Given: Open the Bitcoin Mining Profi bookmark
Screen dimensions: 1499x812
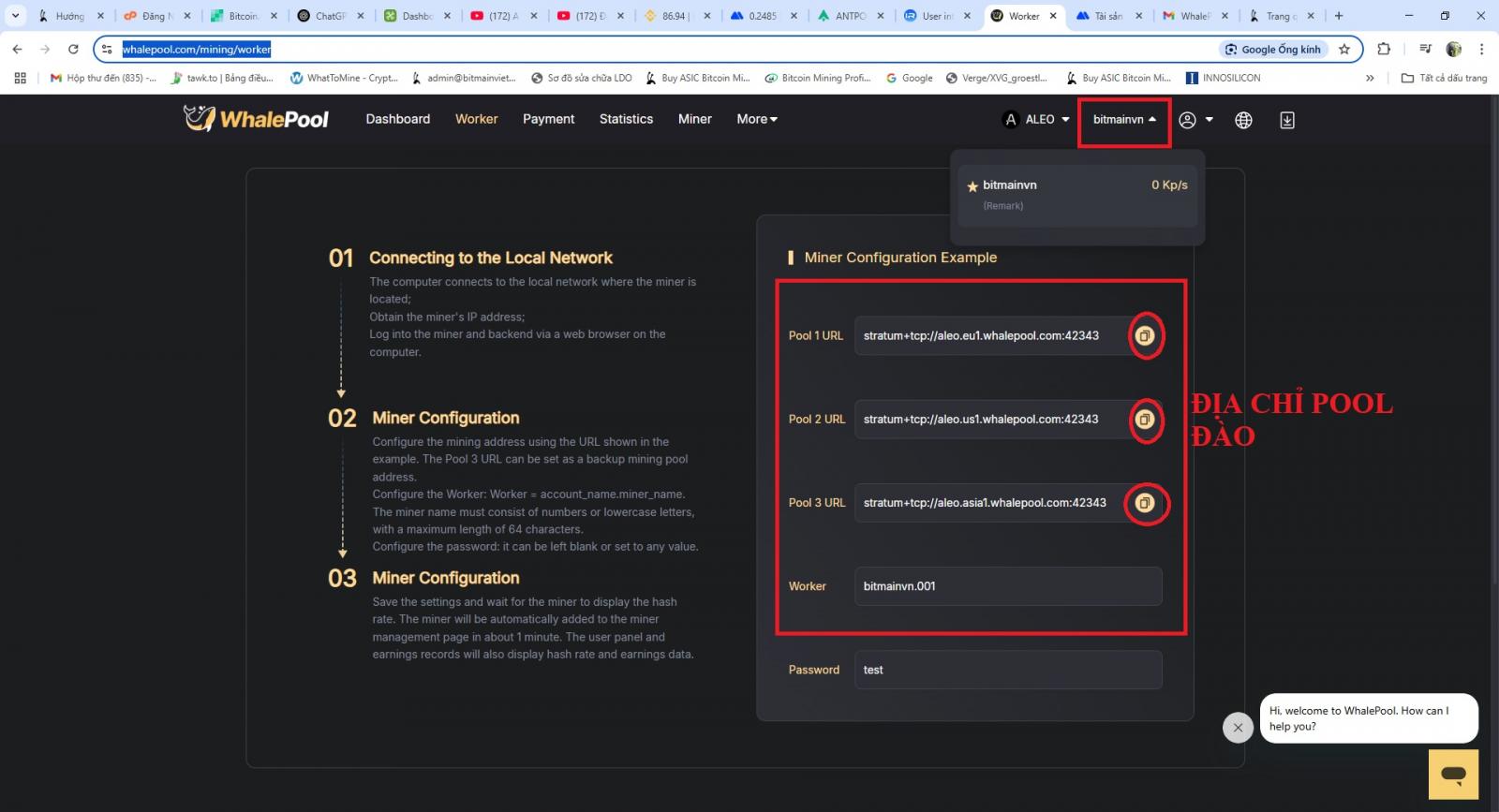Looking at the screenshot, I should [818, 78].
